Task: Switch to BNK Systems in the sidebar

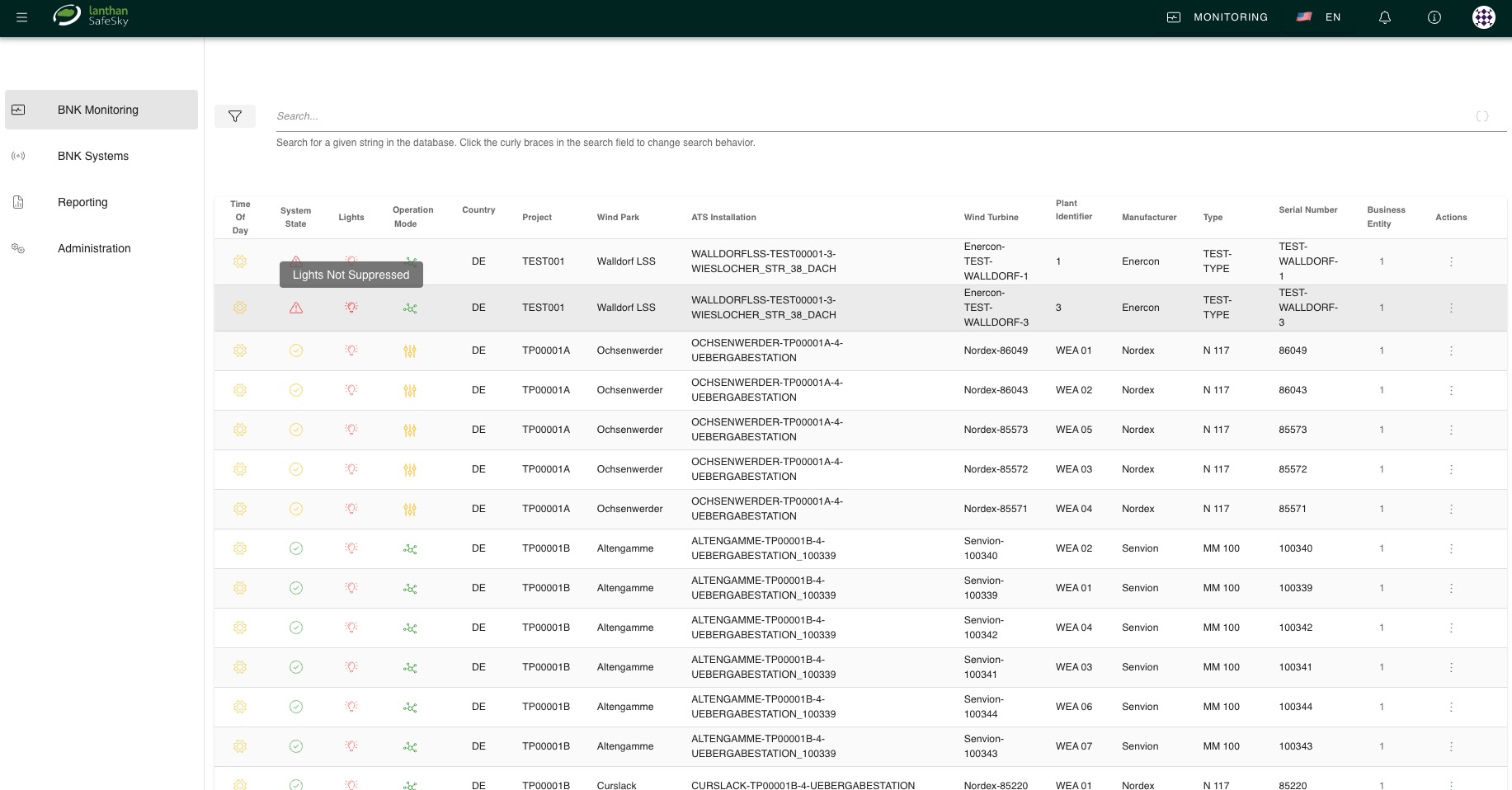Action: click(93, 156)
